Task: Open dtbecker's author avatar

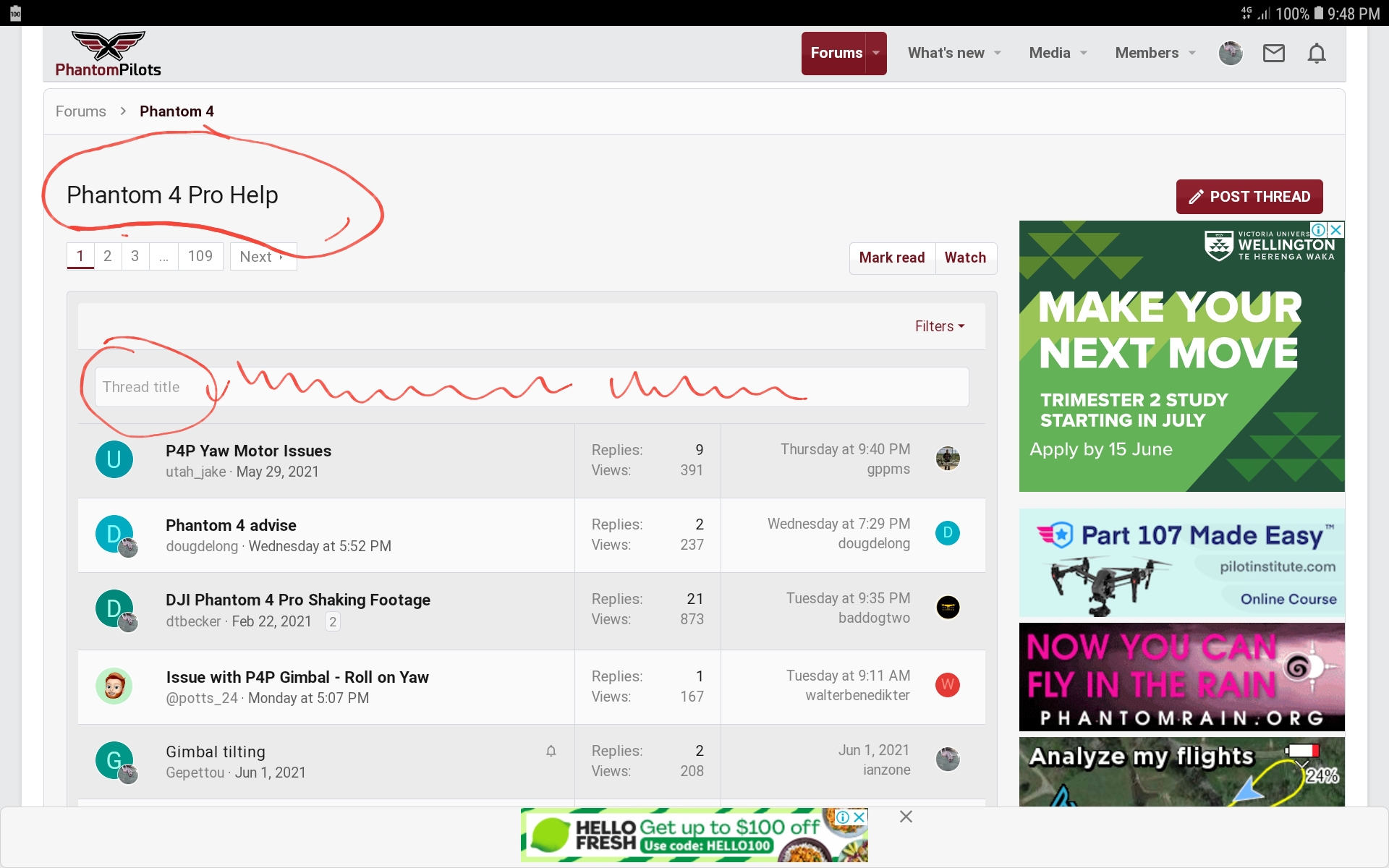Action: point(114,608)
